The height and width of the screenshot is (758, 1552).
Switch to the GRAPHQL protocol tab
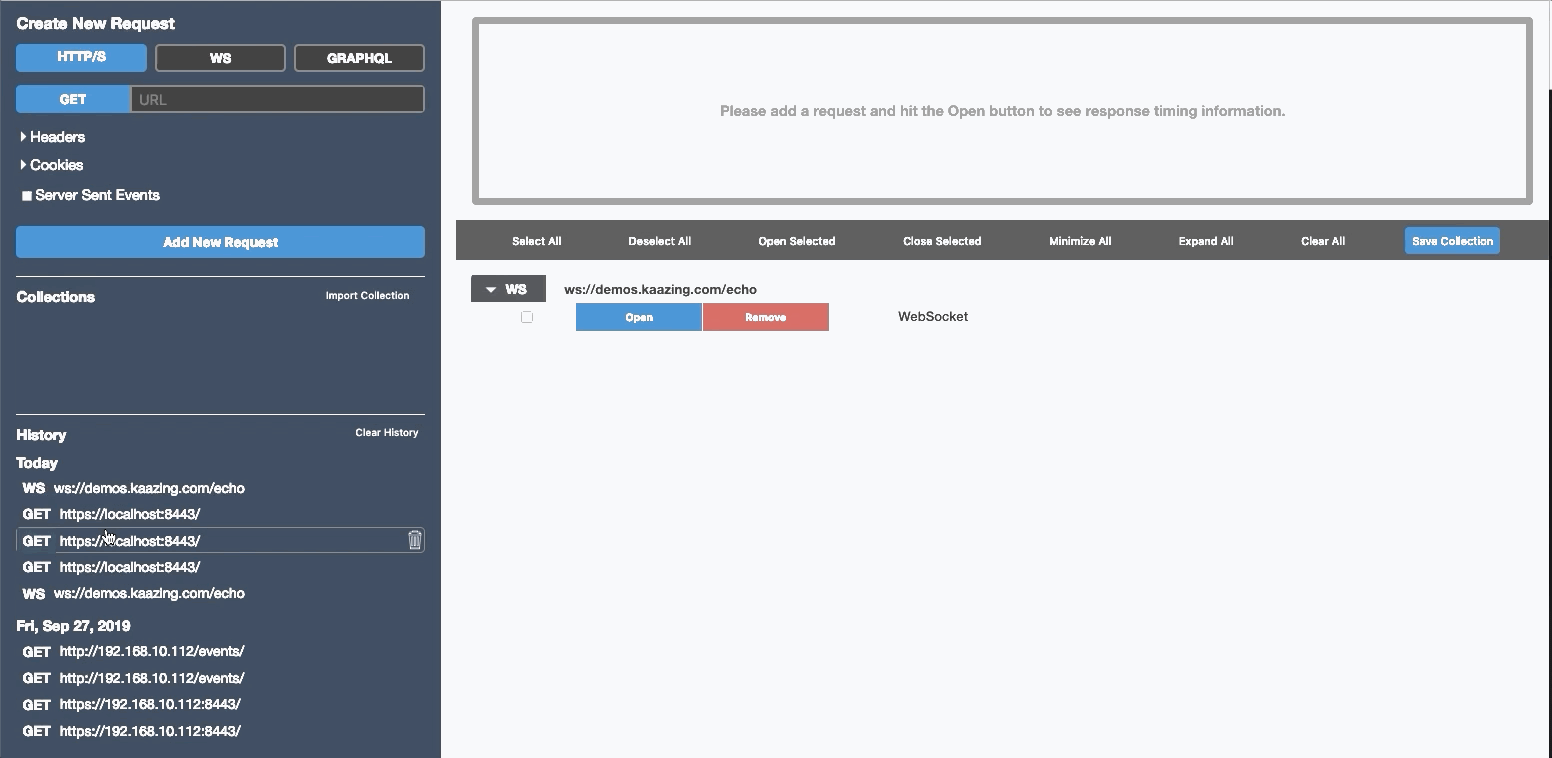pos(359,58)
